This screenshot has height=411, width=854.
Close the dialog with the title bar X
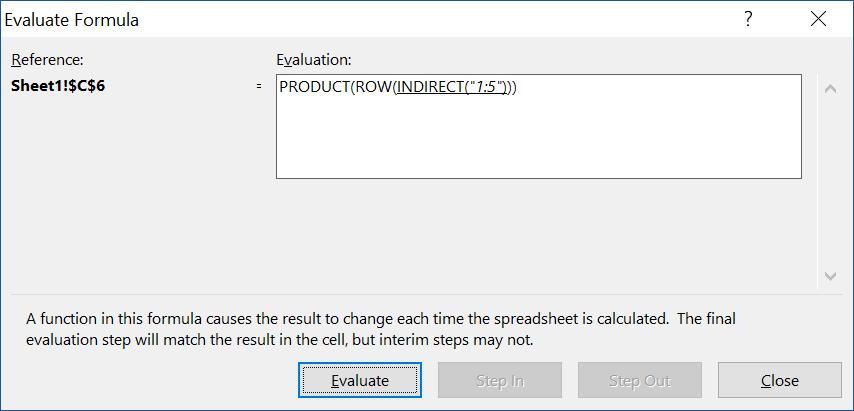click(819, 19)
